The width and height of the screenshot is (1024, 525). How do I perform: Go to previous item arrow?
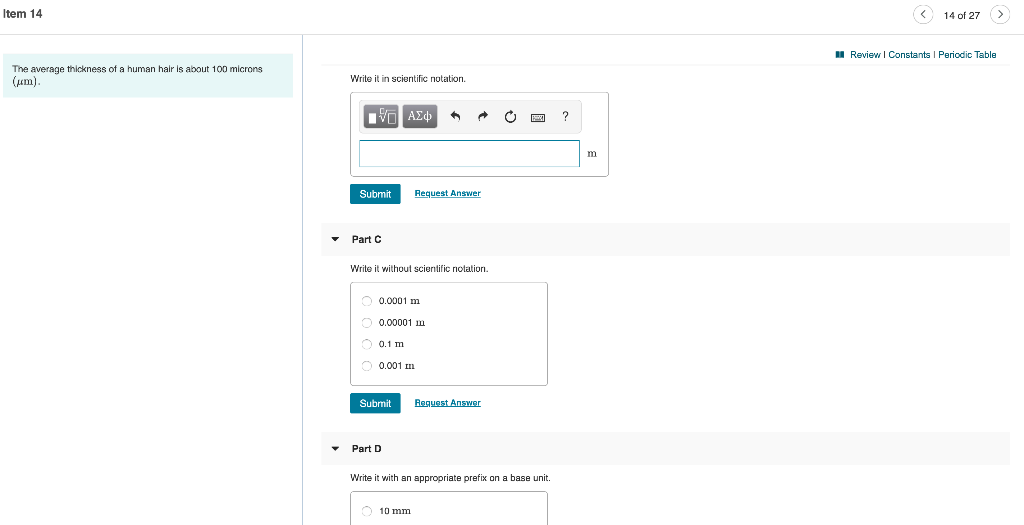(x=923, y=15)
